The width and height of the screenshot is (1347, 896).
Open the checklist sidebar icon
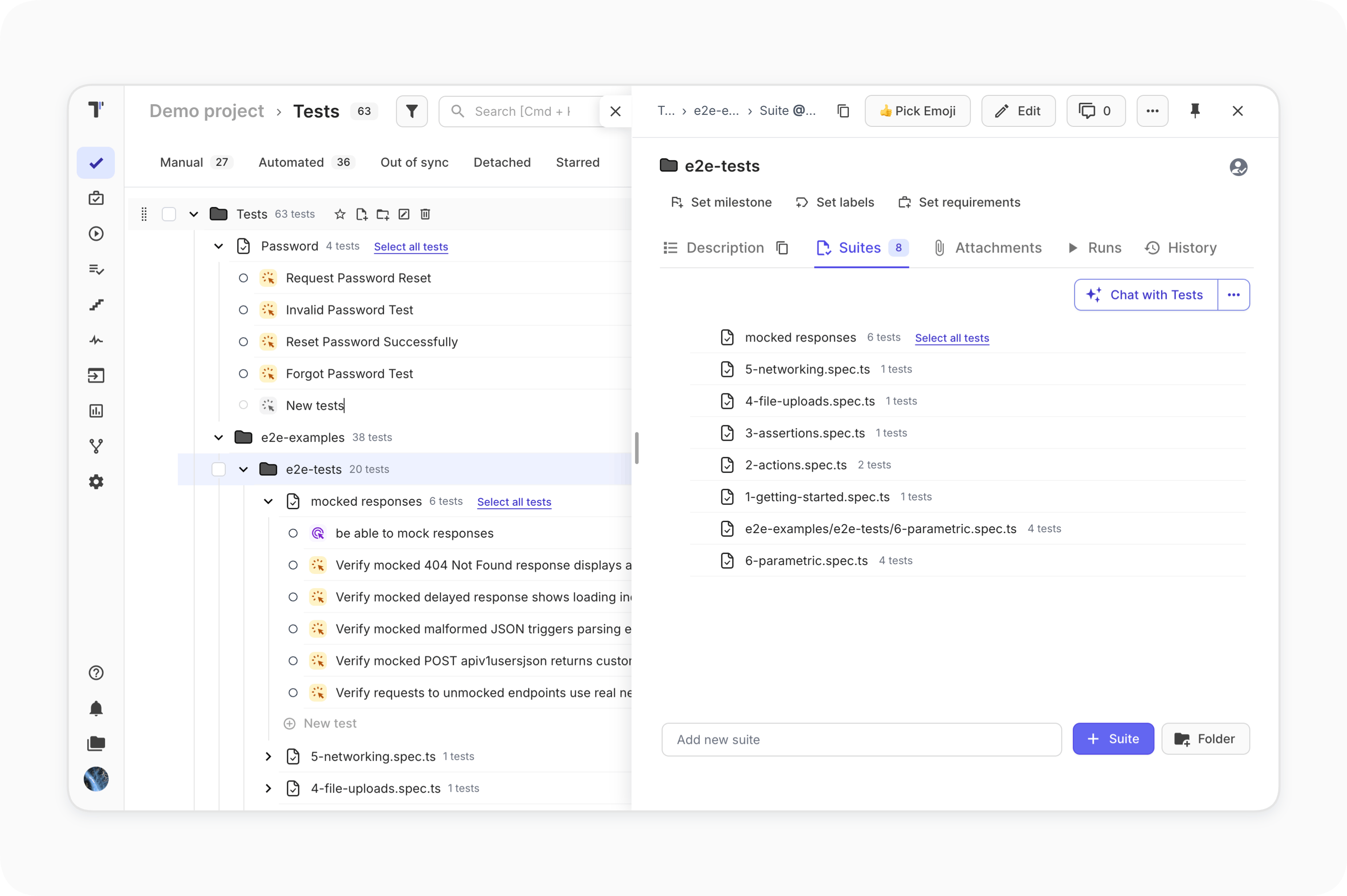pos(96,269)
